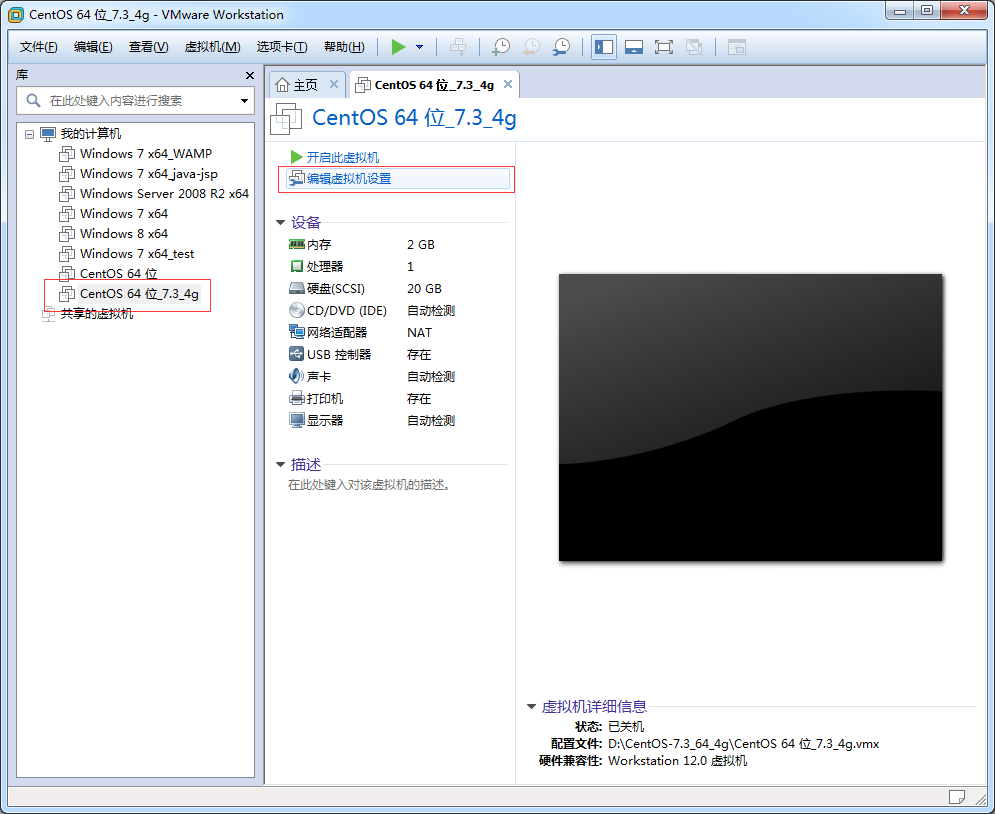Image resolution: width=995 pixels, height=814 pixels.
Task: Click the send Ctrl+Alt+Del toolbar icon
Action: (x=458, y=47)
